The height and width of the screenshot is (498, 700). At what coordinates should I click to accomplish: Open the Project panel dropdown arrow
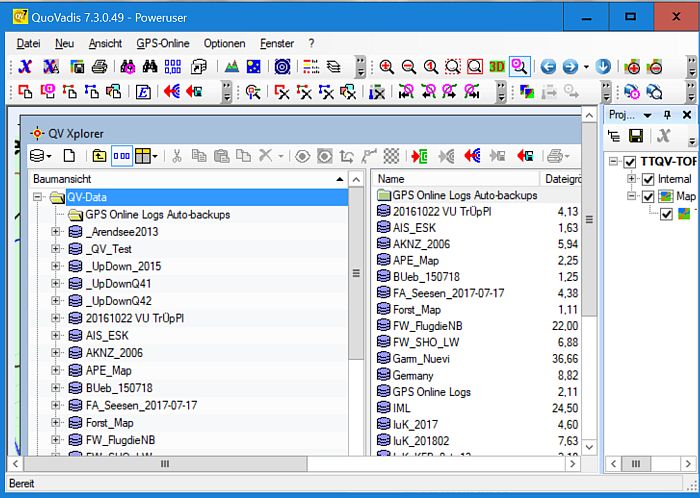click(x=647, y=116)
